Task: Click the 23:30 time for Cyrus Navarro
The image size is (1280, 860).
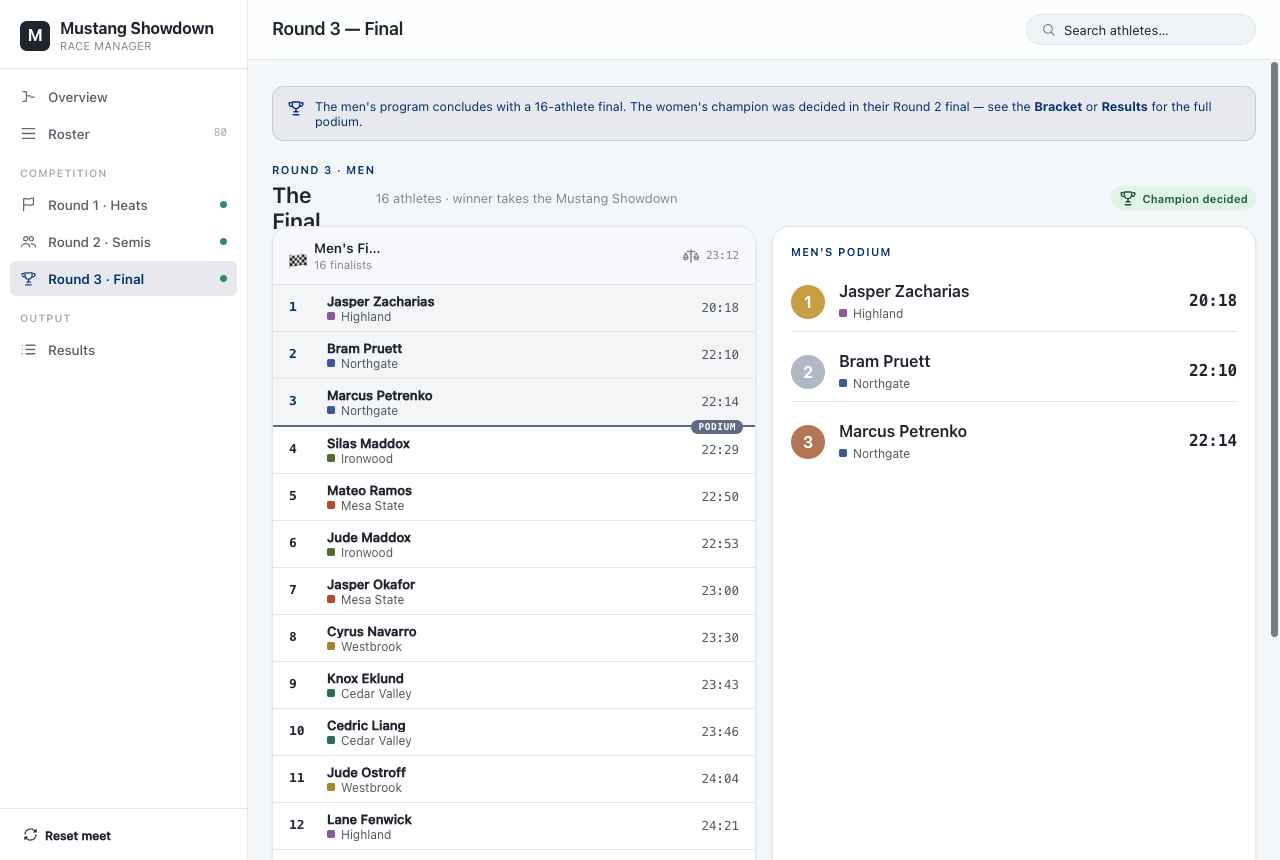Action: 720,638
